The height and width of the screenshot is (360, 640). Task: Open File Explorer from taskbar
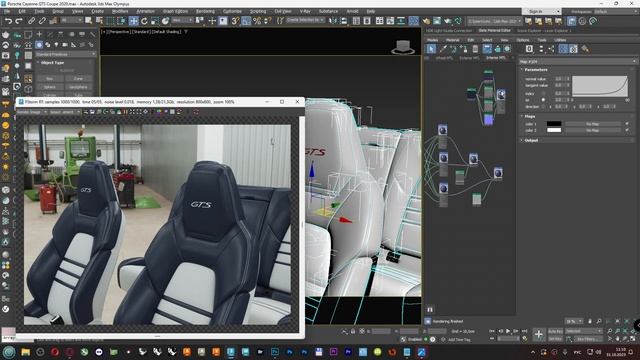pyautogui.click(x=25, y=352)
